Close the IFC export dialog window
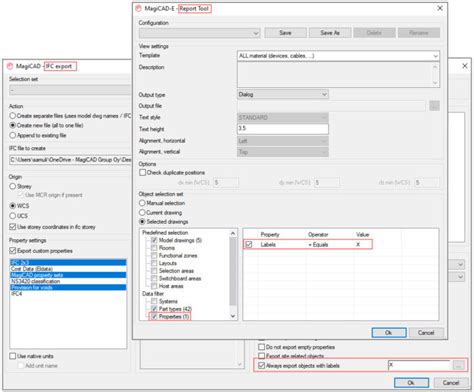 465,66
